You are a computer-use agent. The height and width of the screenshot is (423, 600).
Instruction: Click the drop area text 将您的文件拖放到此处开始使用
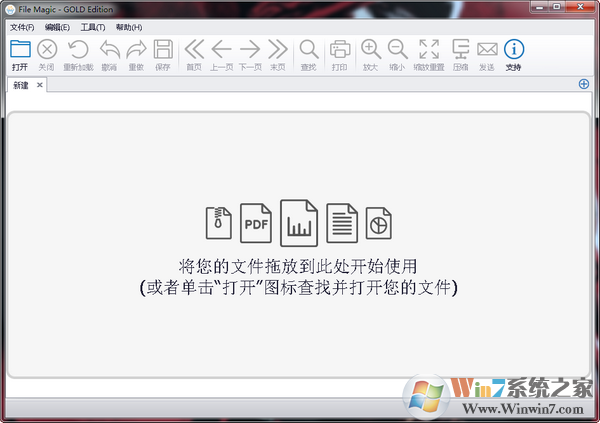coord(298,266)
